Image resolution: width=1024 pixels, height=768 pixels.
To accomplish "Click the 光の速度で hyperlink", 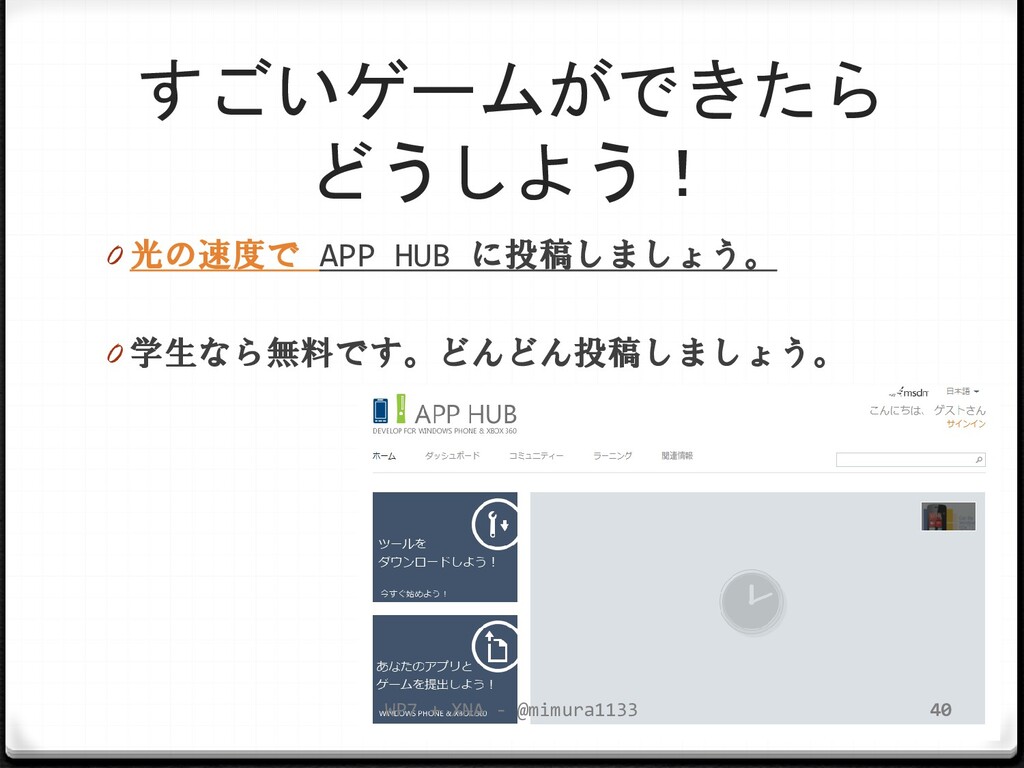I will pyautogui.click(x=215, y=255).
